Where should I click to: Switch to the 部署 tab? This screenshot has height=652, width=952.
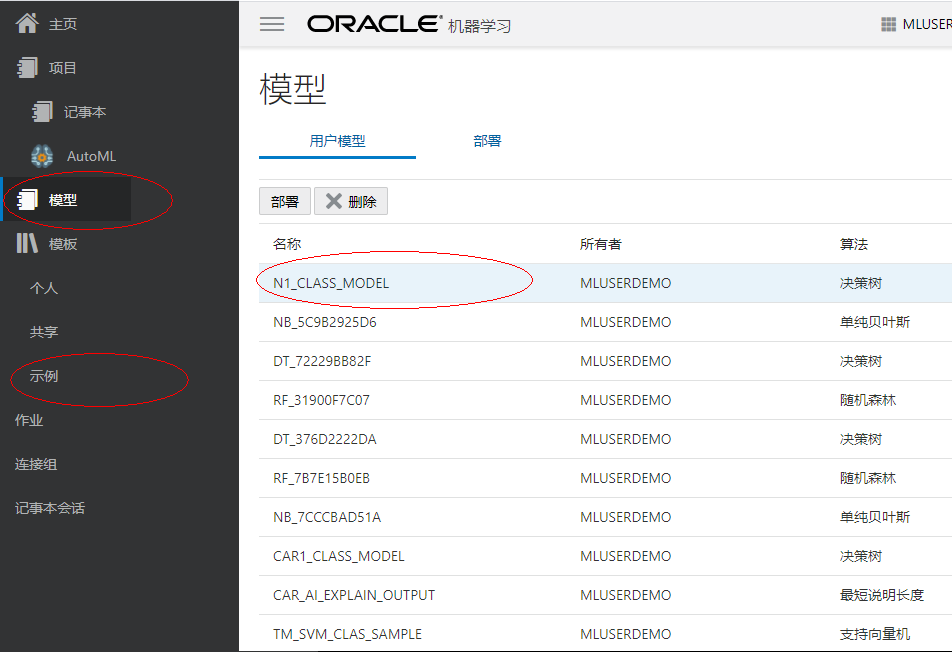click(487, 141)
